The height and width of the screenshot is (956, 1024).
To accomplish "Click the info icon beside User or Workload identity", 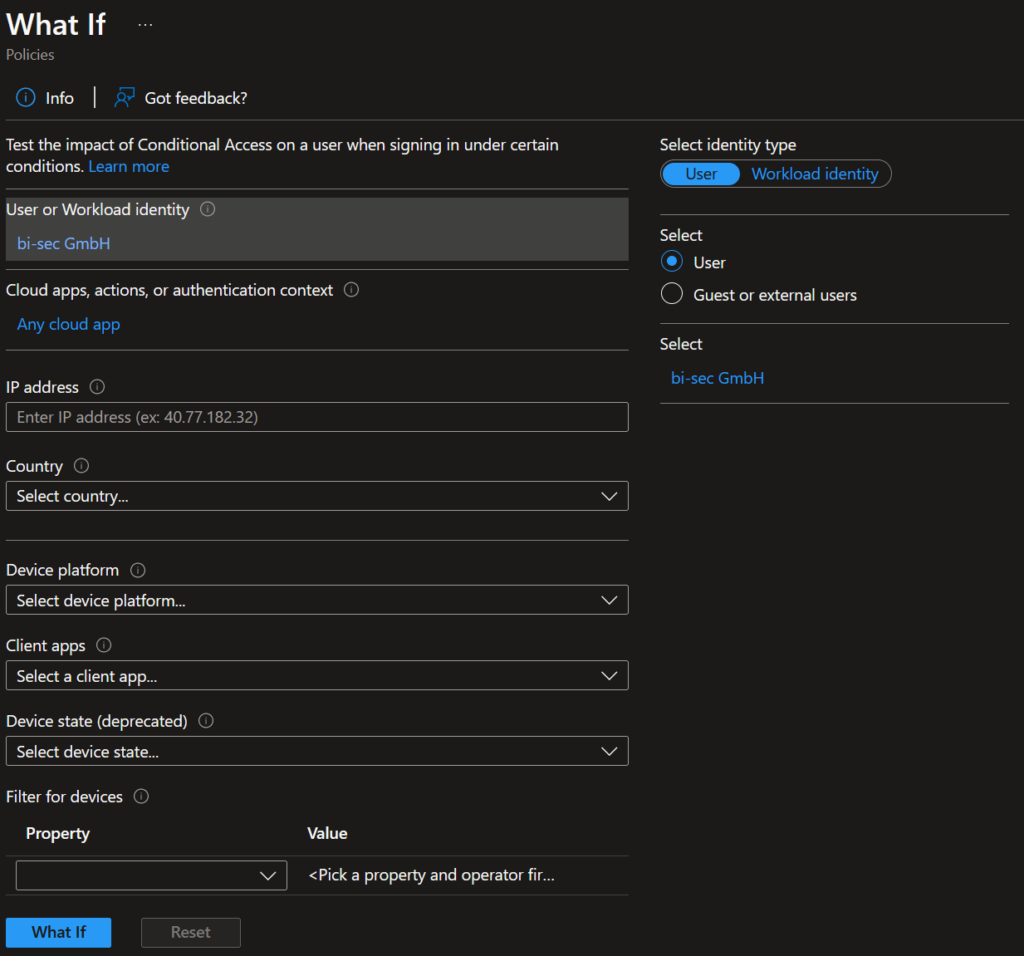I will (208, 210).
